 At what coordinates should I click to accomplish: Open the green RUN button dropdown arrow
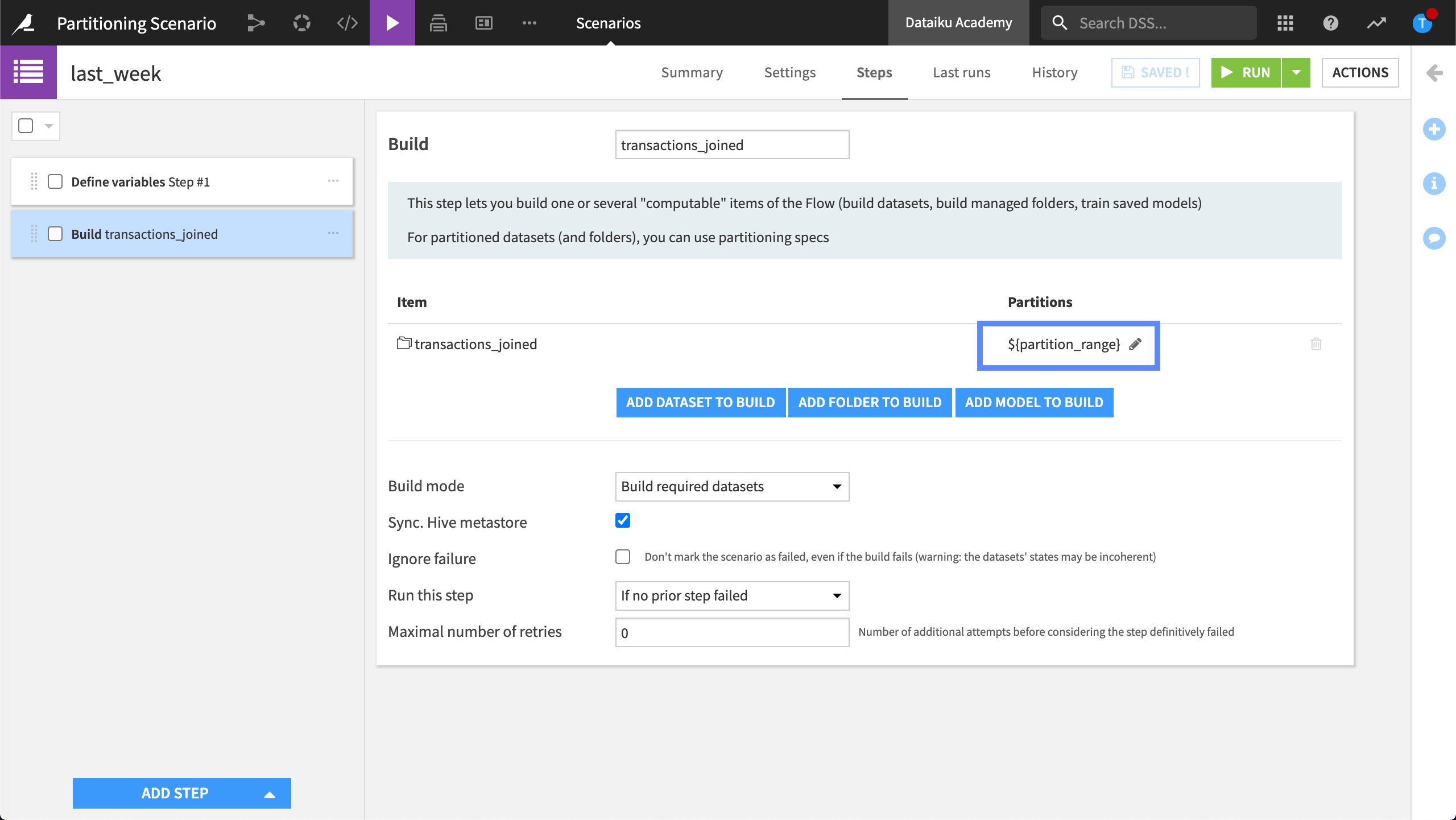coord(1296,73)
